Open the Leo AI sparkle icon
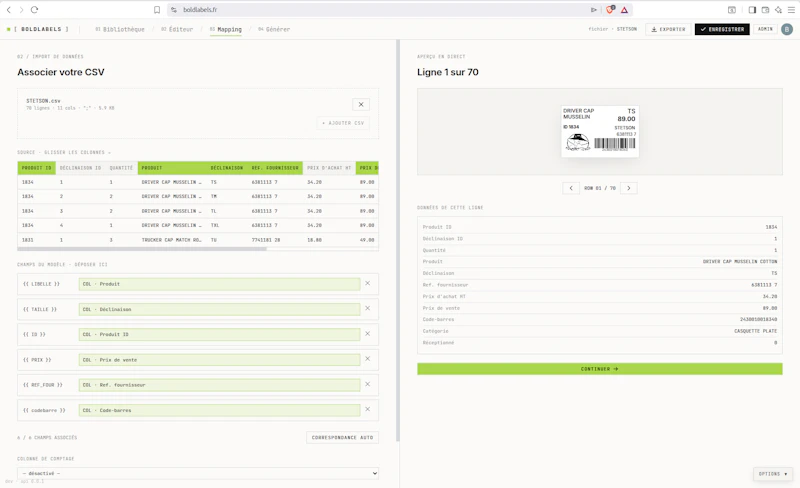Image resolution: width=800 pixels, height=488 pixels. [x=778, y=10]
